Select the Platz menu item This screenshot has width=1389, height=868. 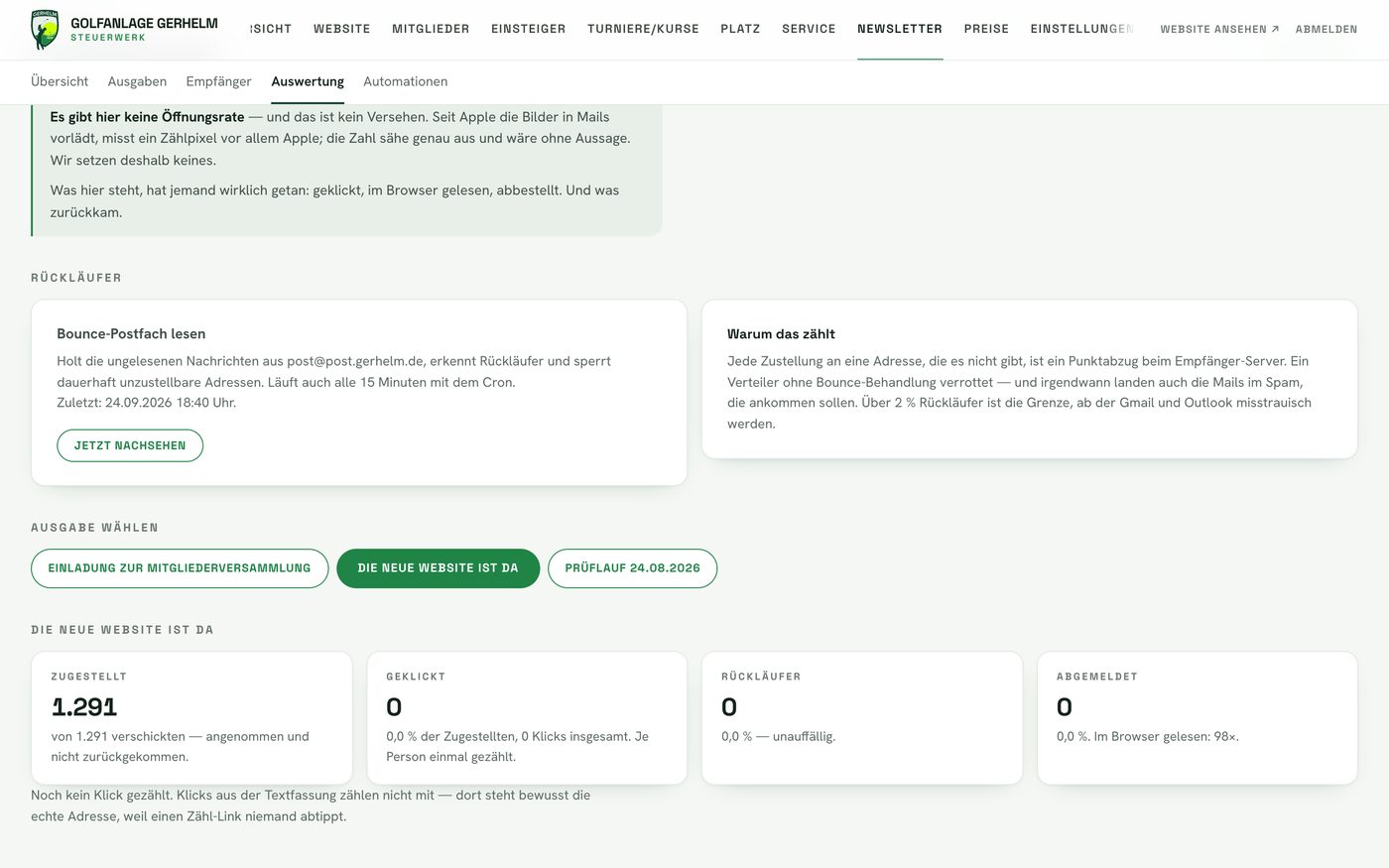(740, 29)
